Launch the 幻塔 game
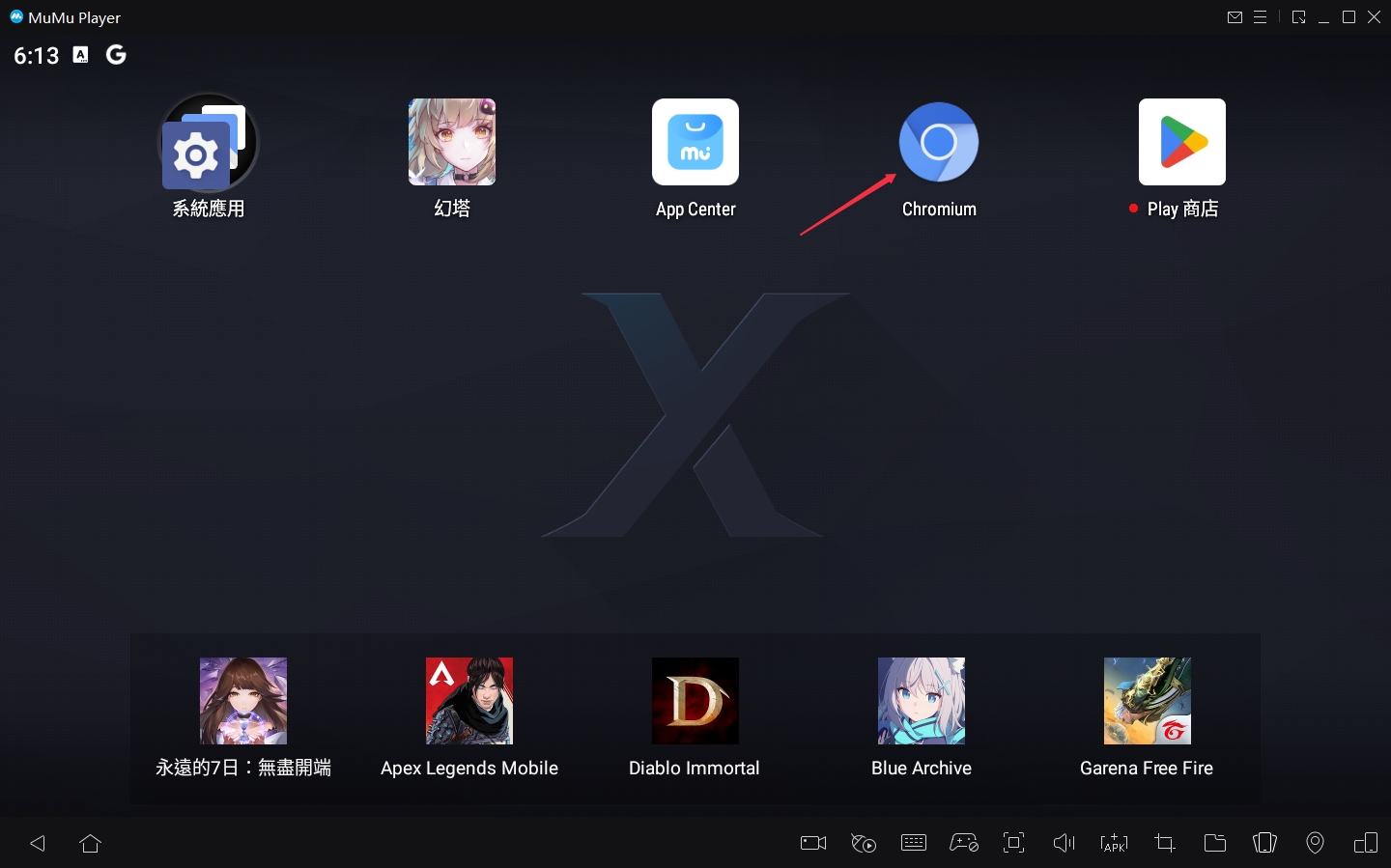 coord(452,142)
